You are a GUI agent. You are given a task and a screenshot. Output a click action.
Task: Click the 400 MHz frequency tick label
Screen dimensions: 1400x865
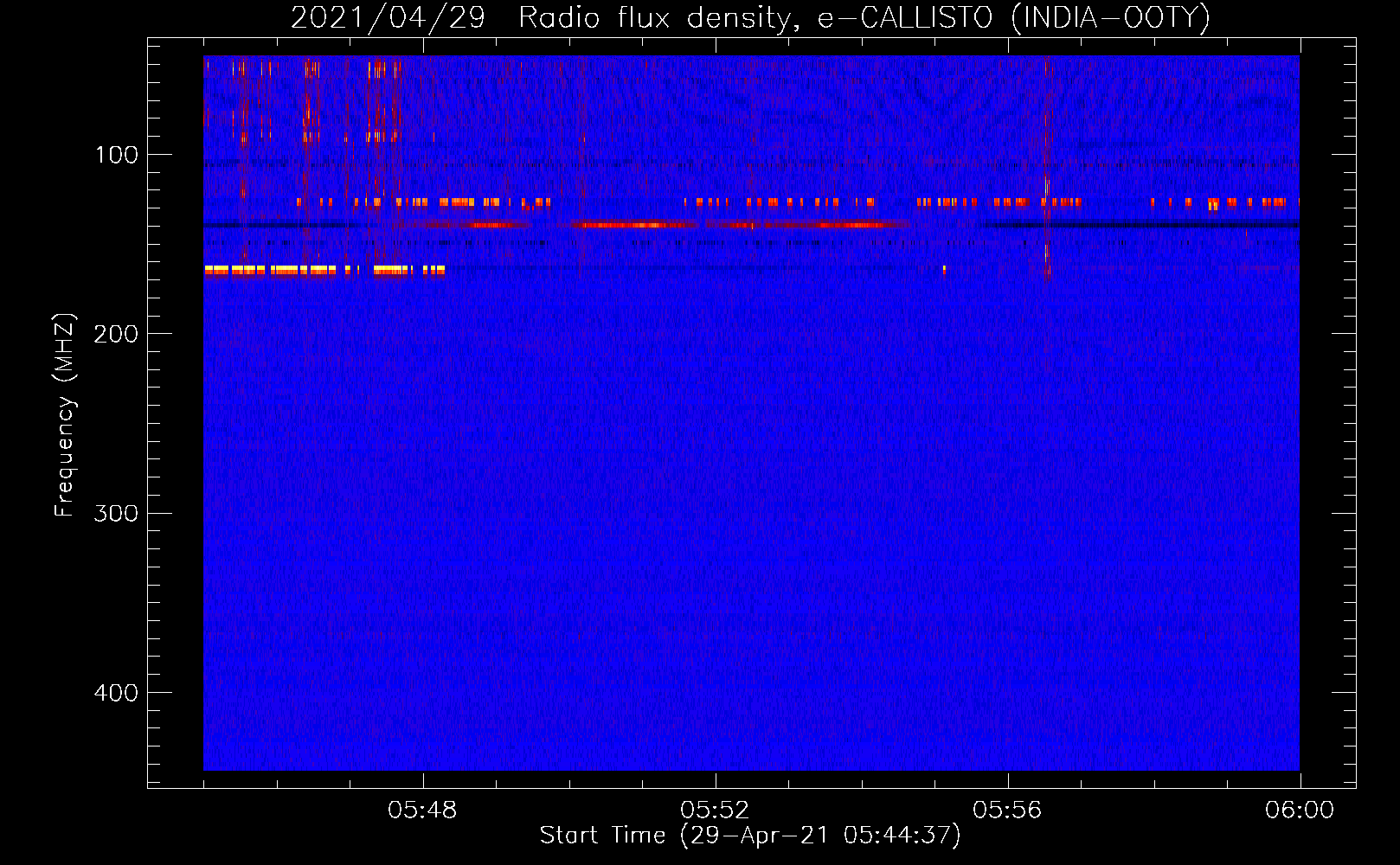[116, 693]
